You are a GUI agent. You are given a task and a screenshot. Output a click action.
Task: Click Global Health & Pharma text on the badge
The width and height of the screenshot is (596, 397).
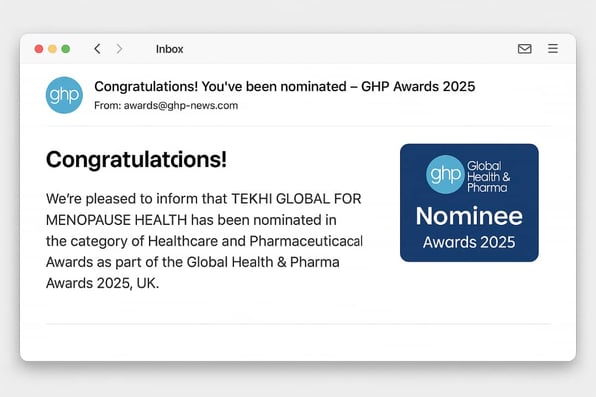[x=488, y=177]
